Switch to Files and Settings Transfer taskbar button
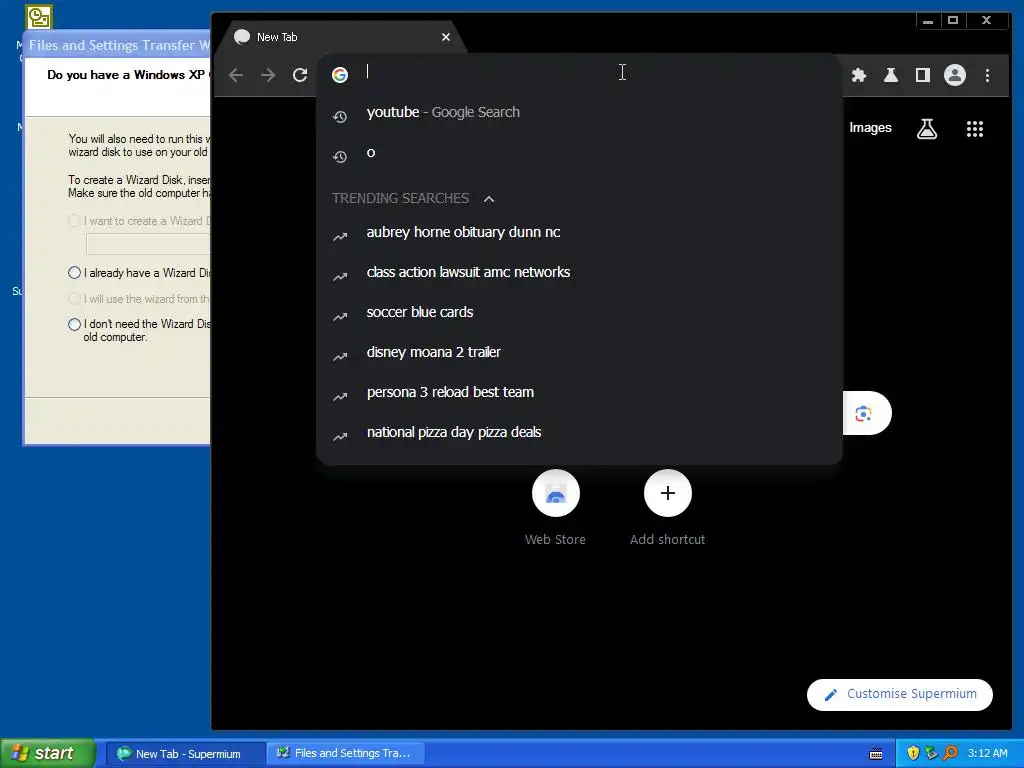The width and height of the screenshot is (1024, 768). (346, 754)
